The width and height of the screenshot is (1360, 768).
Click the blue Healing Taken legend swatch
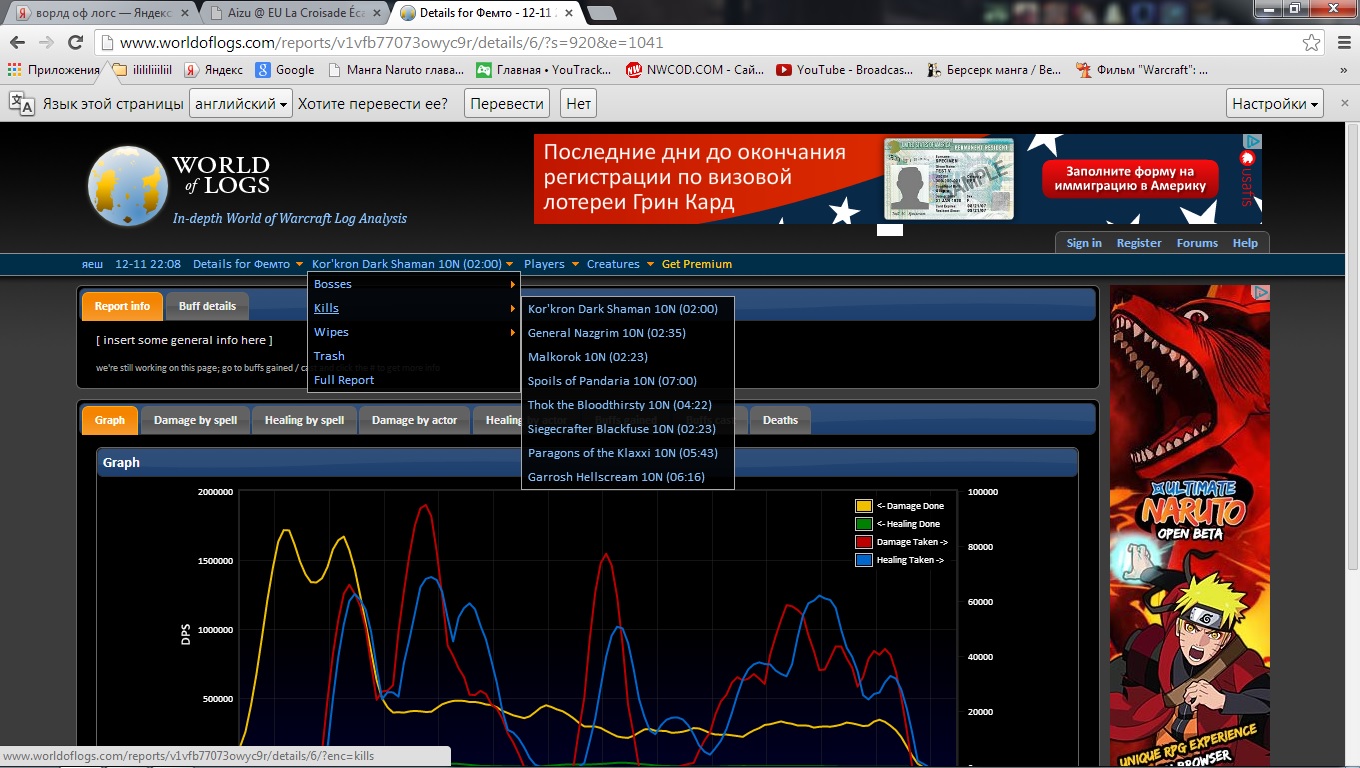[x=864, y=560]
